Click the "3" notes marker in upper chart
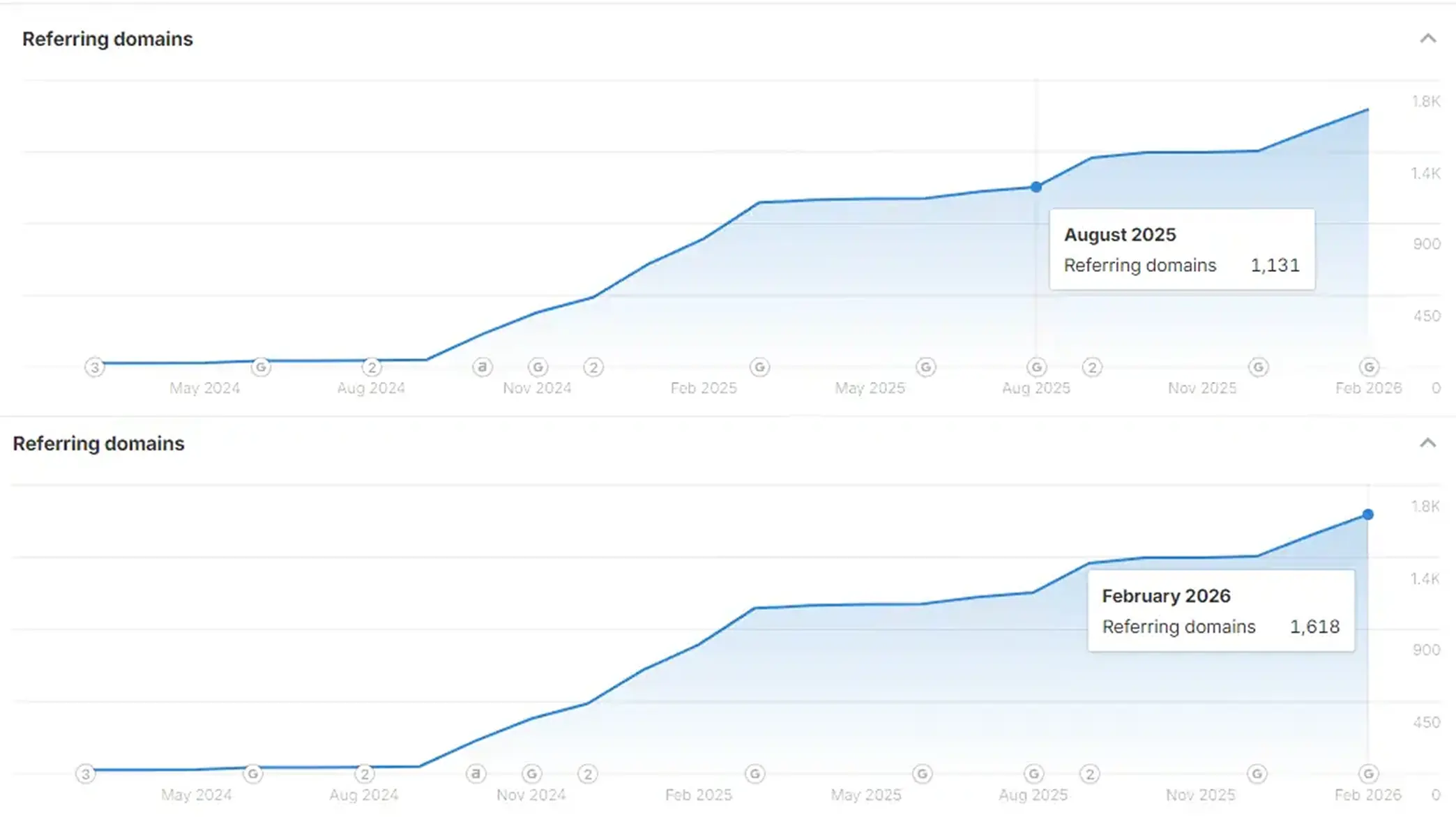Screen dimensions: 1456x817 [95, 367]
